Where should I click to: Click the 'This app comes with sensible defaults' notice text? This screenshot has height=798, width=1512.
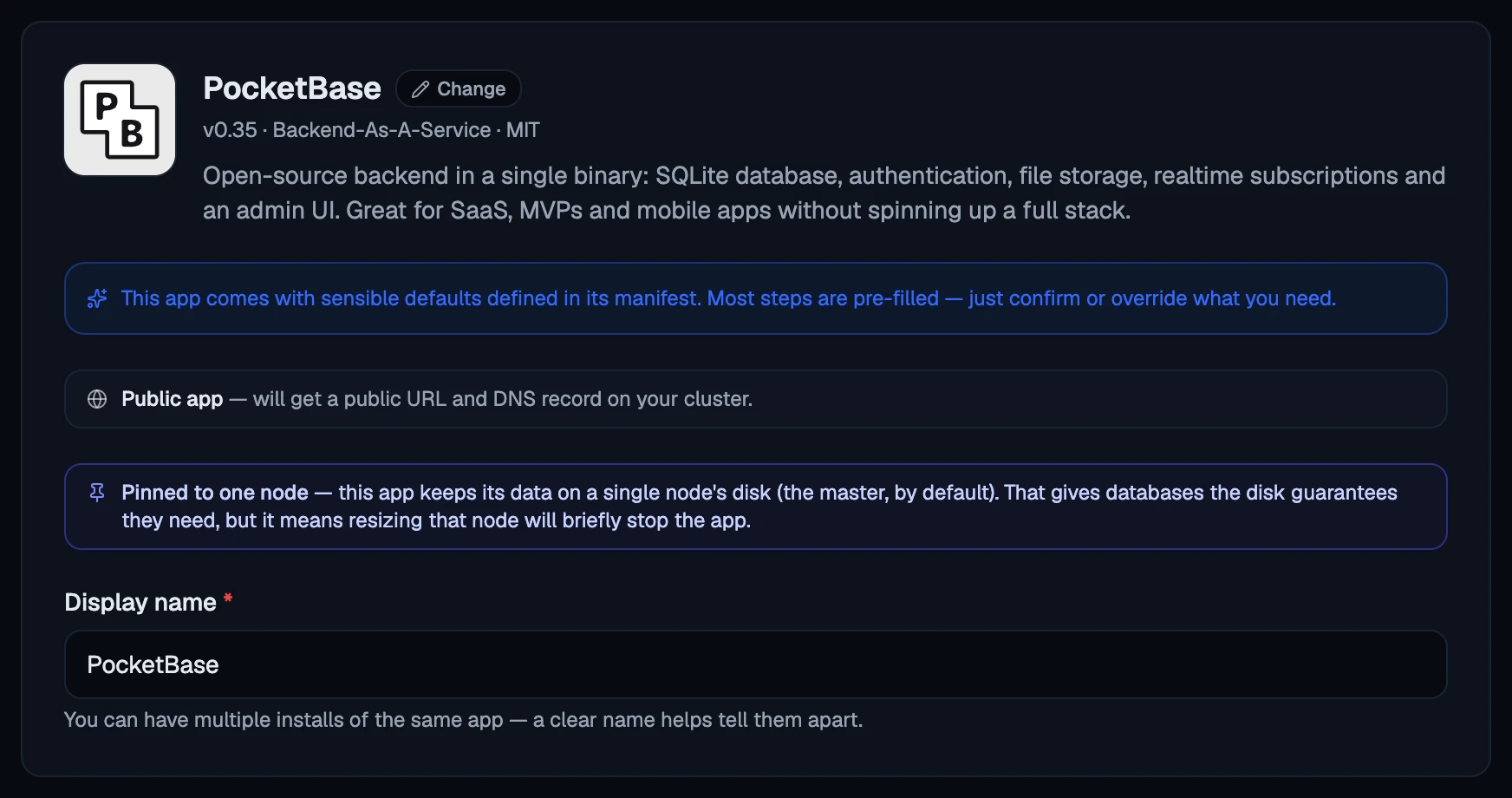728,298
